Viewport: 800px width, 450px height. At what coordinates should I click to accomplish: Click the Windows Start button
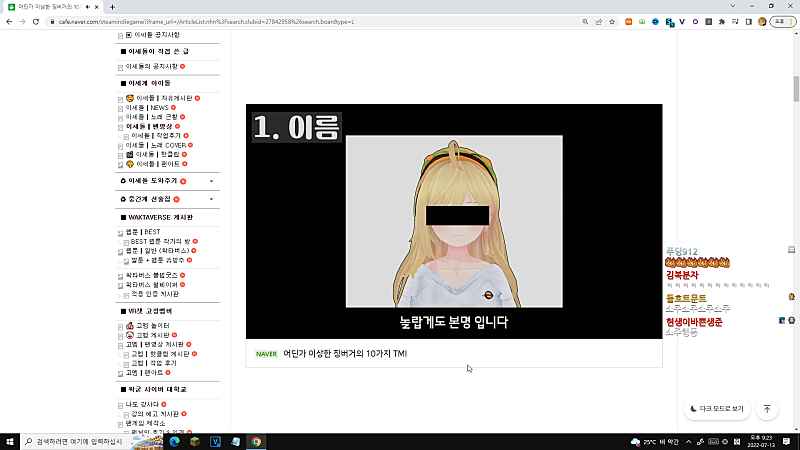pyautogui.click(x=10, y=441)
